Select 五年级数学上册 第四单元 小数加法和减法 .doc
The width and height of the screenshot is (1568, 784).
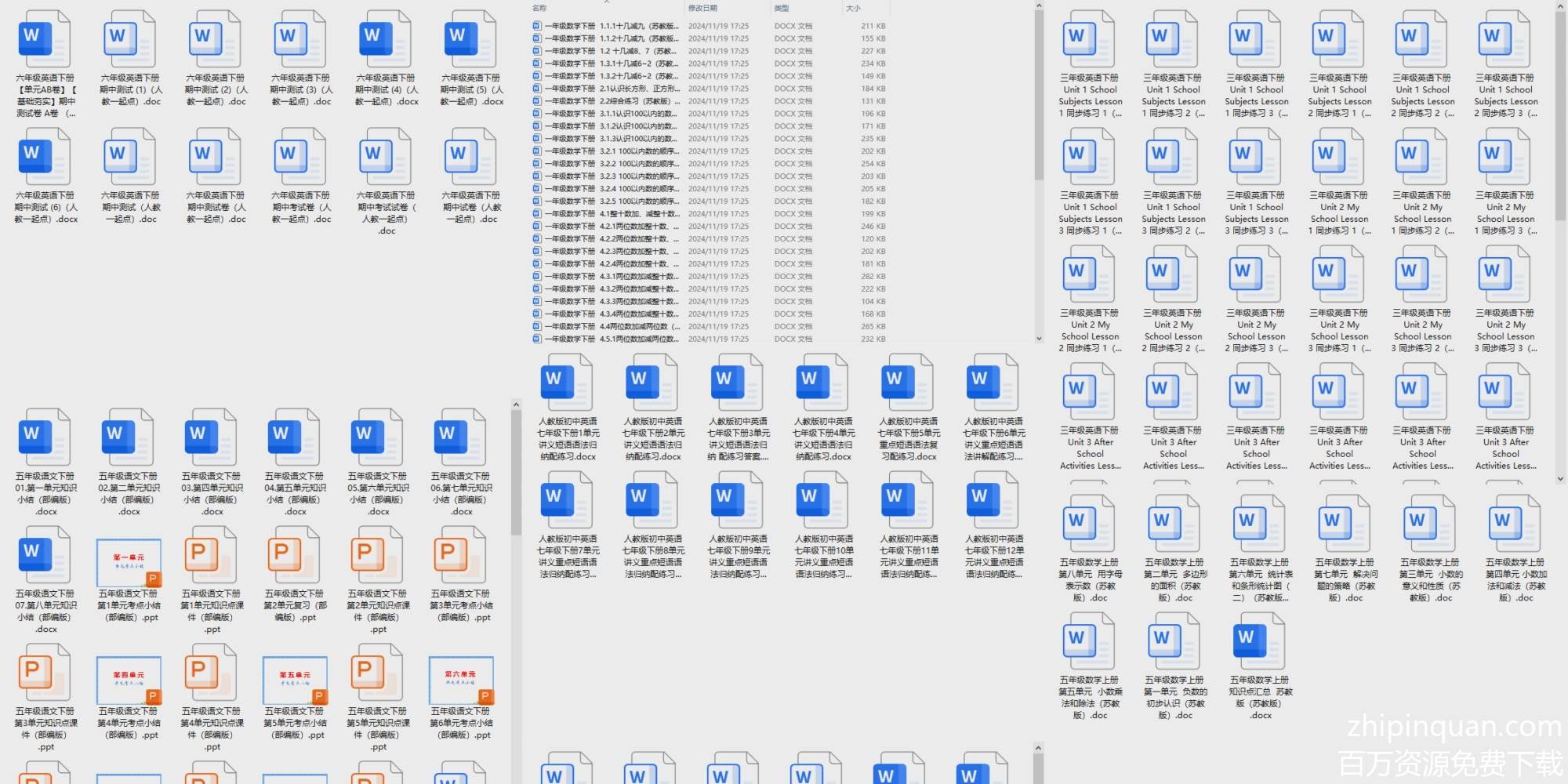click(x=1515, y=549)
